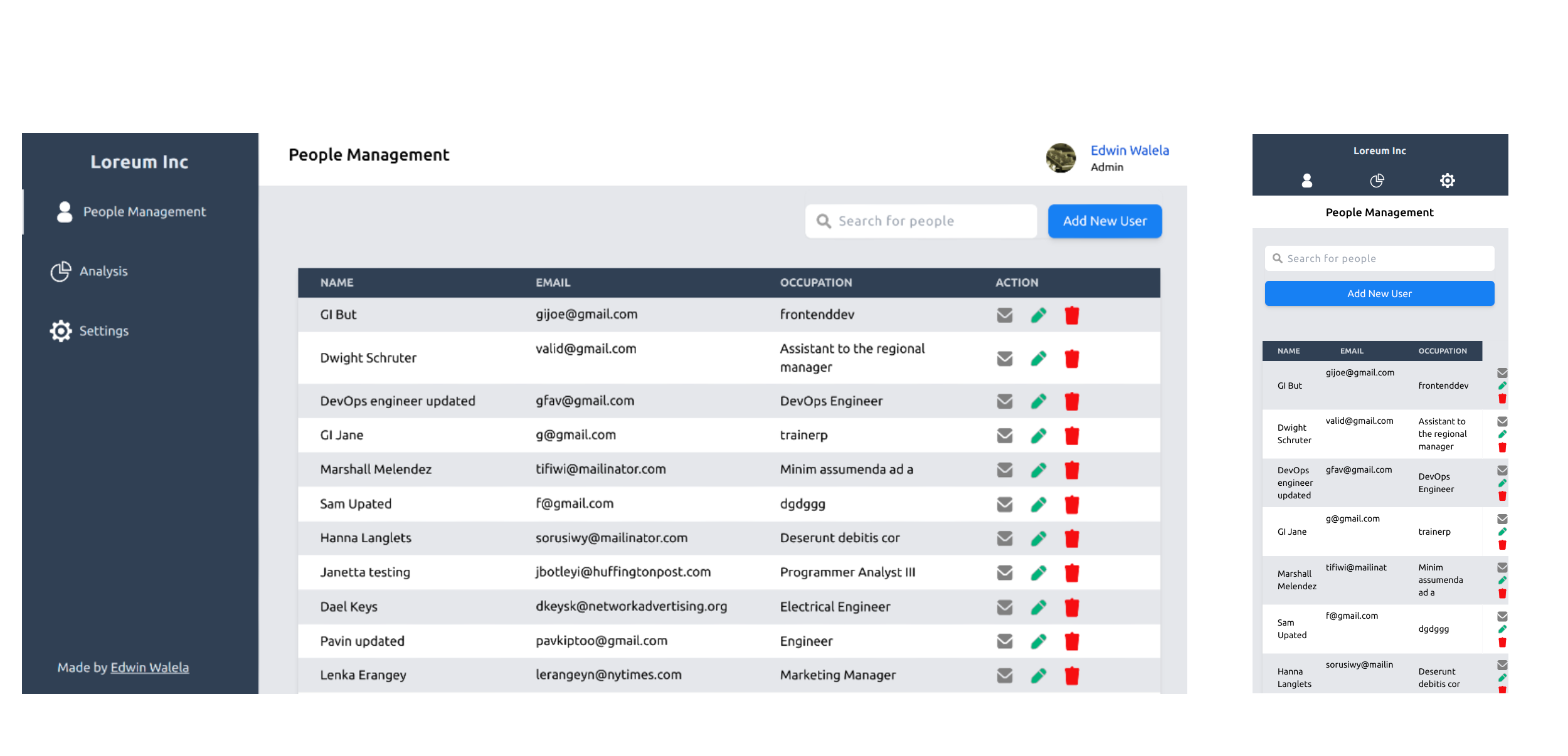The height and width of the screenshot is (756, 1568).
Task: Delete the Sam Upated user entry
Action: (1071, 505)
